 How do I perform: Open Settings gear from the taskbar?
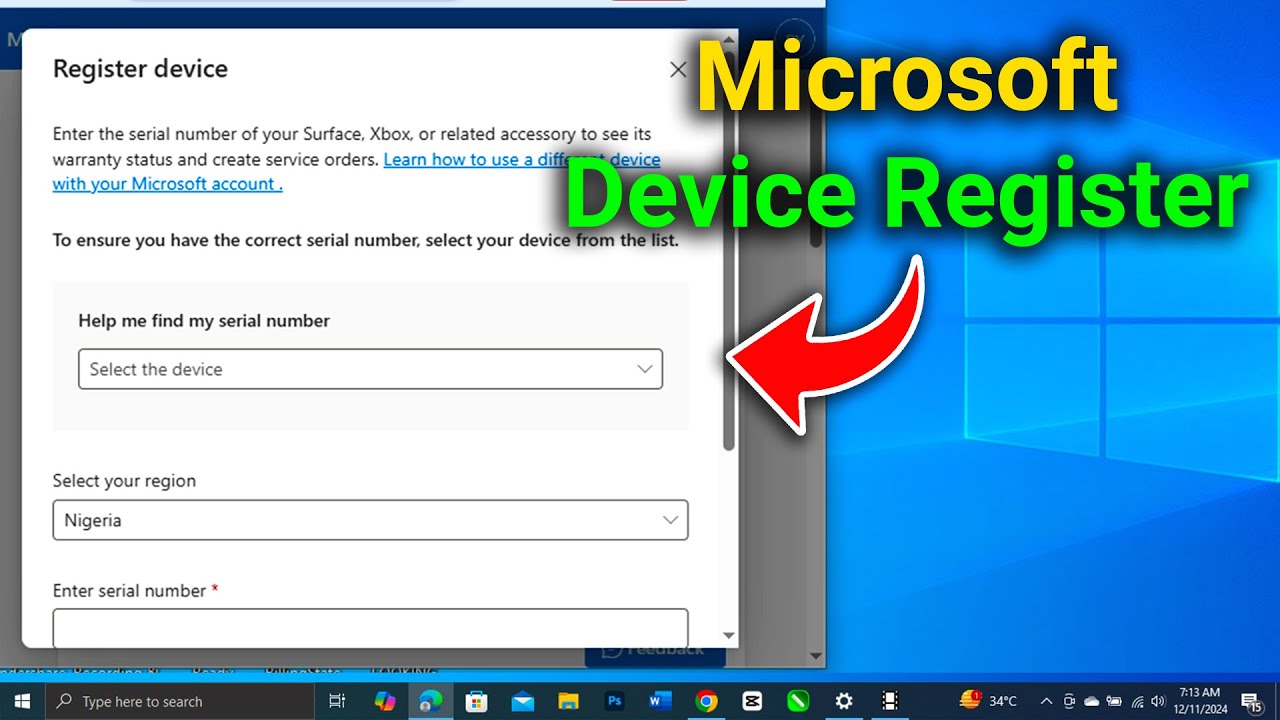click(844, 701)
